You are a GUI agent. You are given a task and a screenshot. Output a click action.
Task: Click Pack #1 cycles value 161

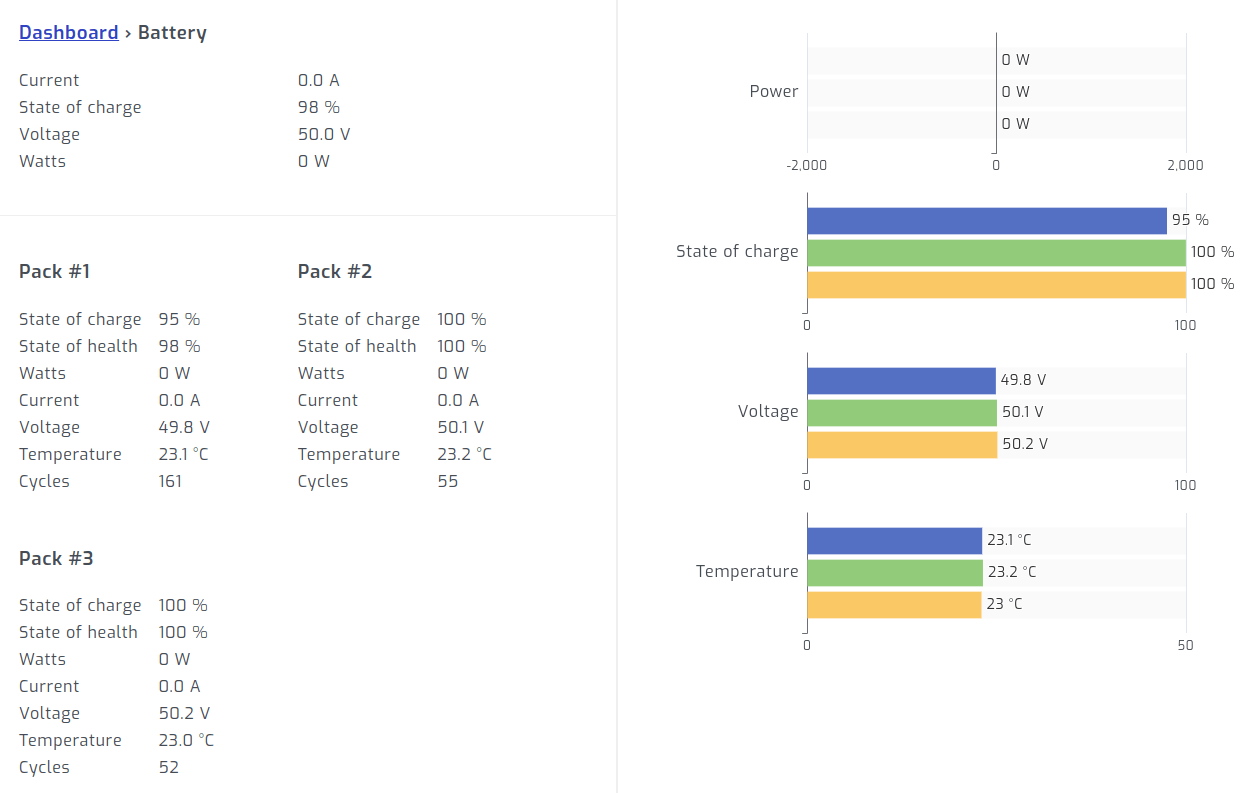(170, 481)
